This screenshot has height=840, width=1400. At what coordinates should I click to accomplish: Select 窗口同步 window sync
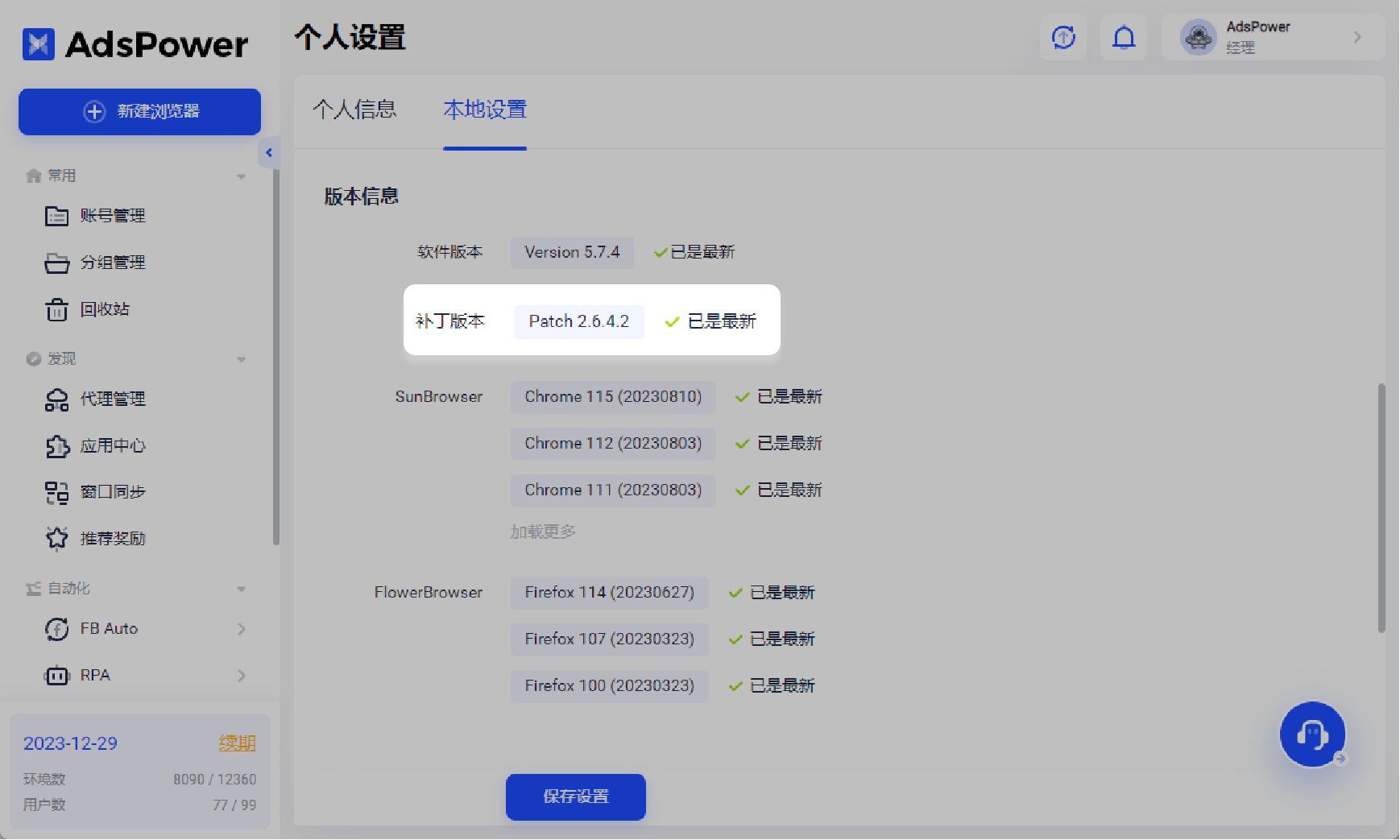coord(111,491)
